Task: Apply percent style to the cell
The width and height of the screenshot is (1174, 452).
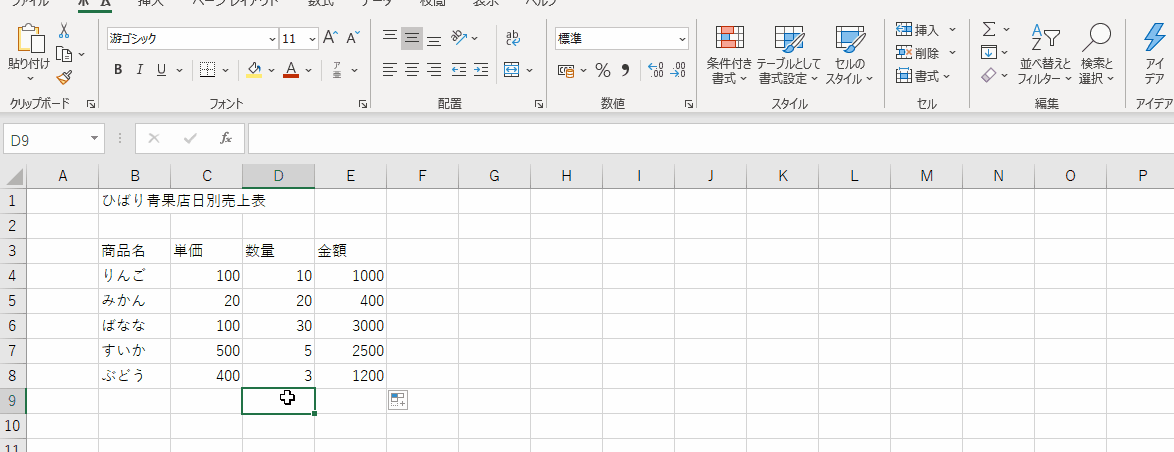Action: tap(602, 70)
